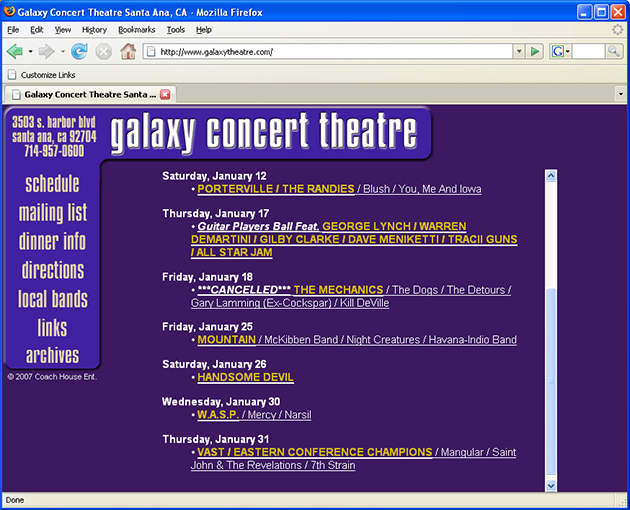This screenshot has height=510, width=630.
Task: Open the History menu
Action: click(x=94, y=30)
